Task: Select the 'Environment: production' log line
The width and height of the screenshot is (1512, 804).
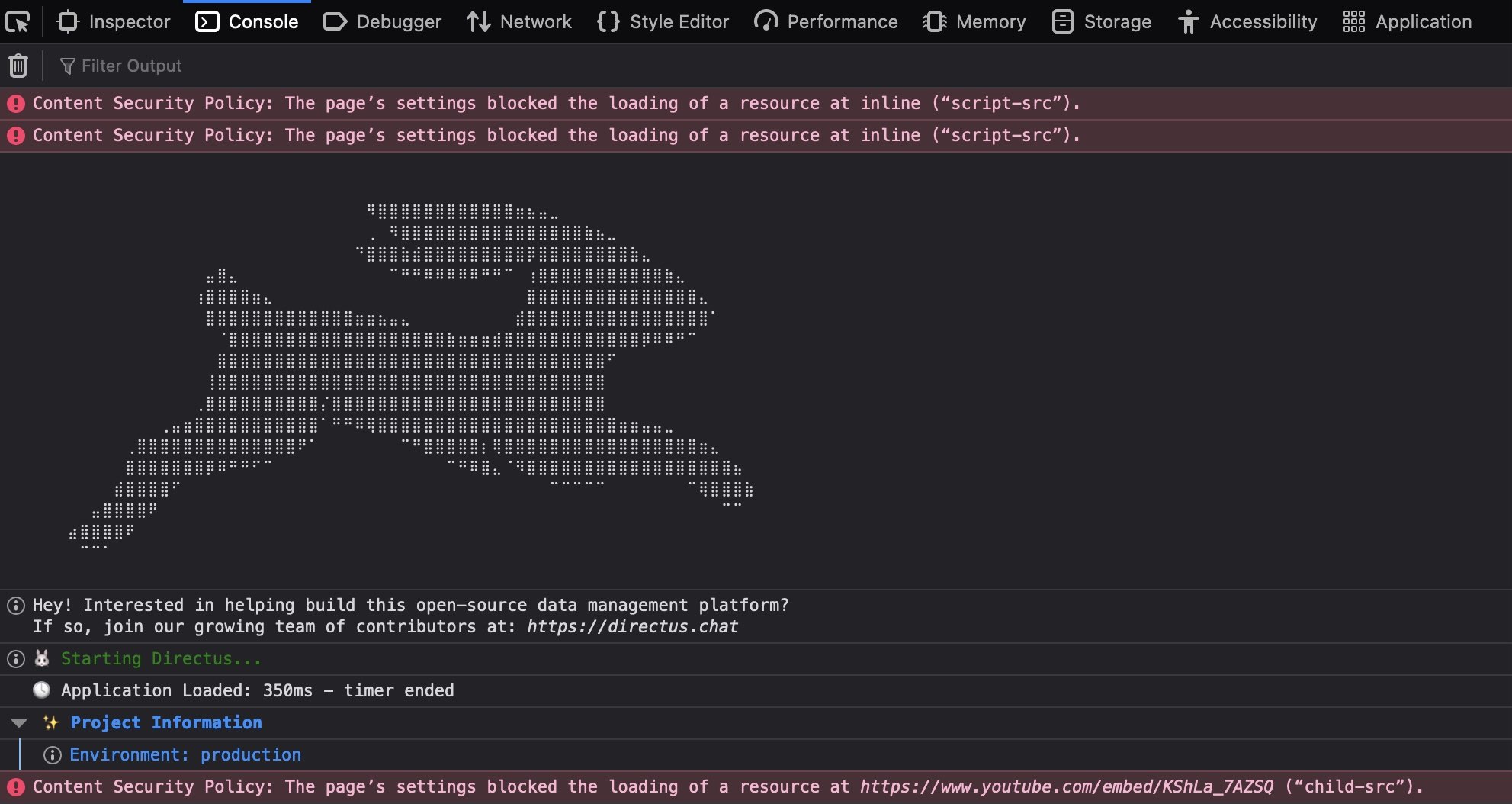Action: click(x=185, y=754)
